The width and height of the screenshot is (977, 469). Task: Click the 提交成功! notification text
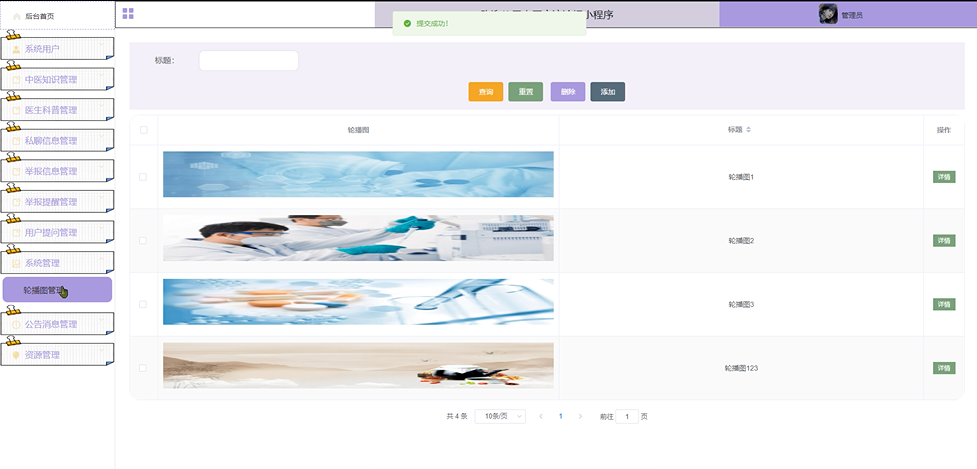432,24
